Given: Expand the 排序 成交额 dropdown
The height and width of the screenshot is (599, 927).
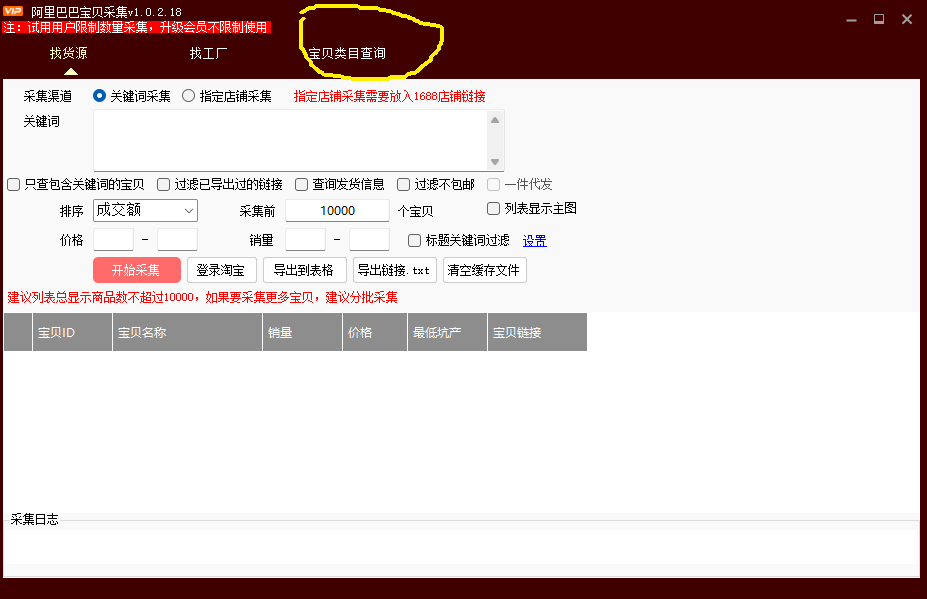Looking at the screenshot, I should coord(145,211).
